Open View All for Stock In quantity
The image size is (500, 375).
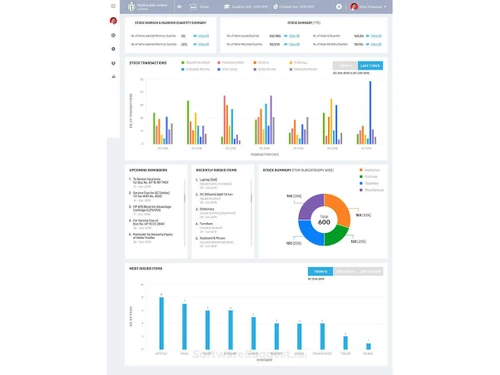pyautogui.click(x=376, y=36)
